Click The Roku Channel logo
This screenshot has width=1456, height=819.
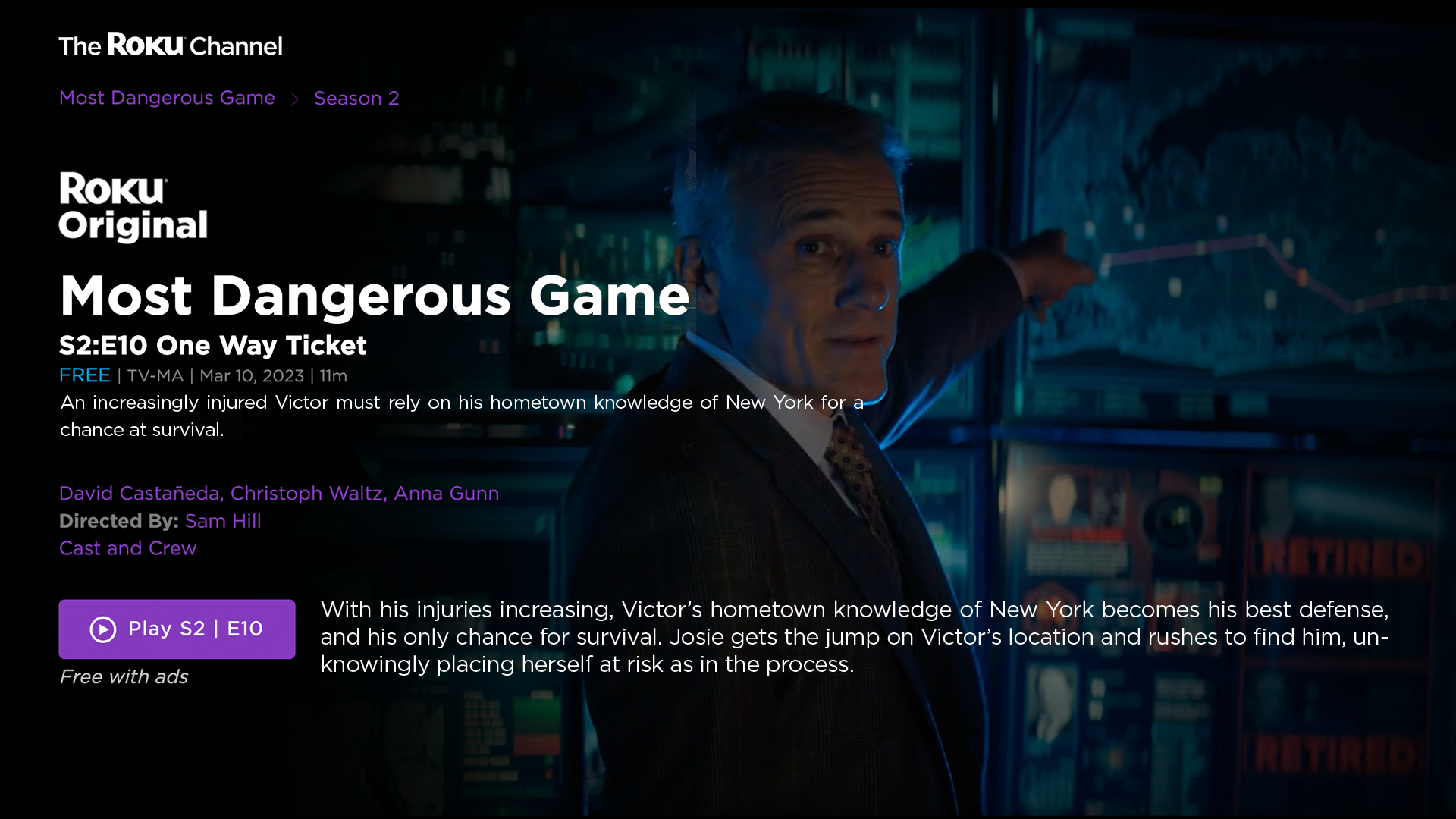[x=171, y=45]
